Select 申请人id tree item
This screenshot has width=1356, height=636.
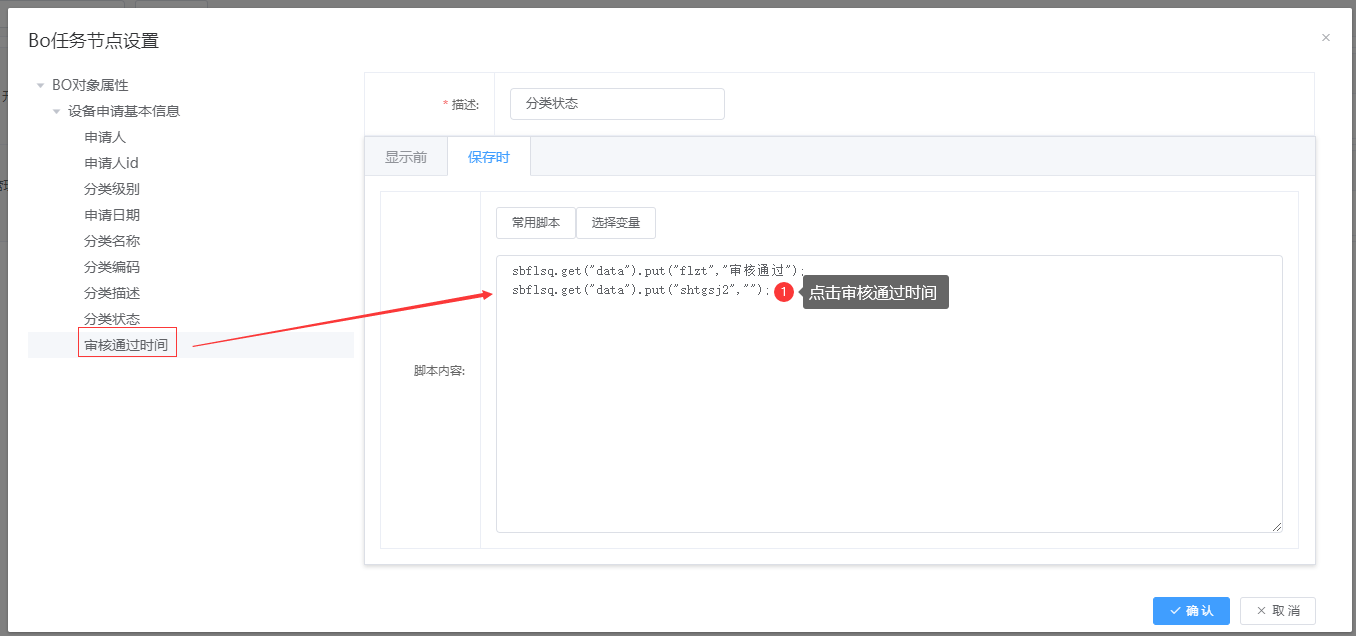pos(111,163)
